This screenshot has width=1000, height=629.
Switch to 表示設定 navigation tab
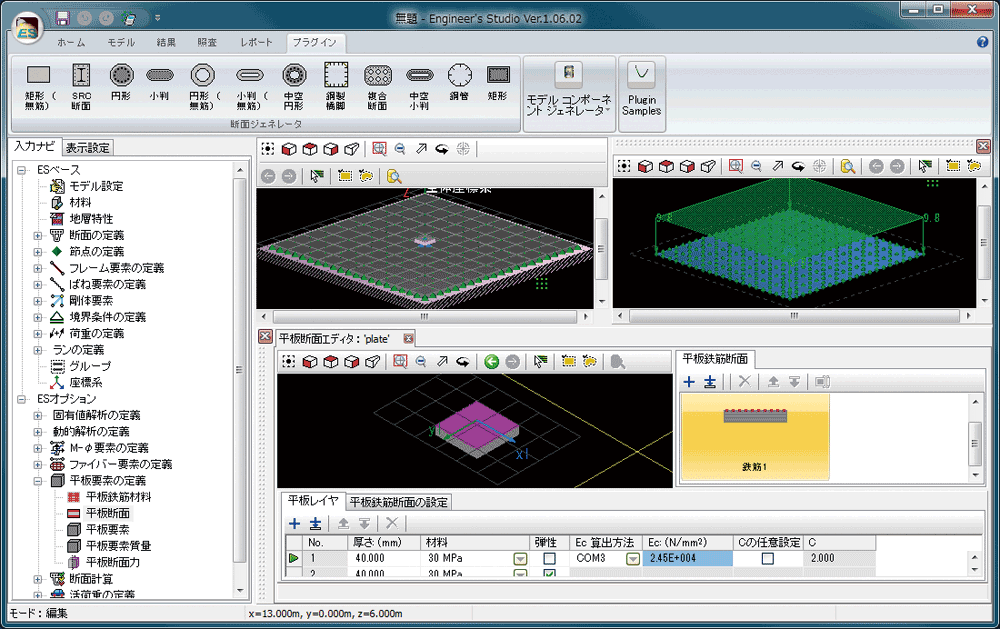pos(88,148)
